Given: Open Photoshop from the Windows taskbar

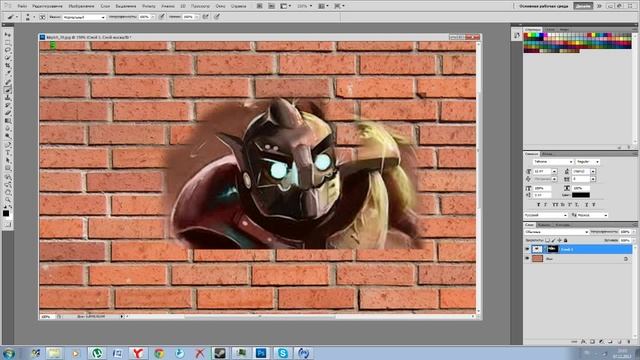Looking at the screenshot, I should coord(261,353).
